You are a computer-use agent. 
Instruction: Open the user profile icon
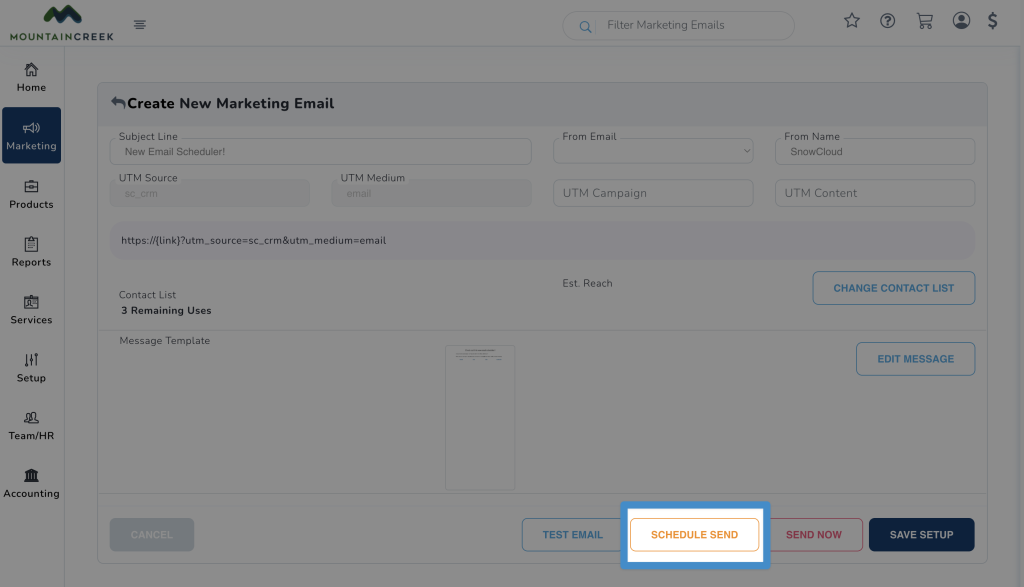coord(961,21)
